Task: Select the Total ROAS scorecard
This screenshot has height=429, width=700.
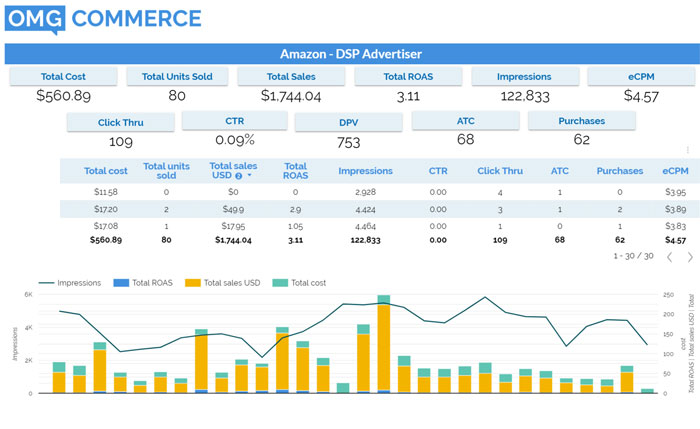Action: click(408, 76)
